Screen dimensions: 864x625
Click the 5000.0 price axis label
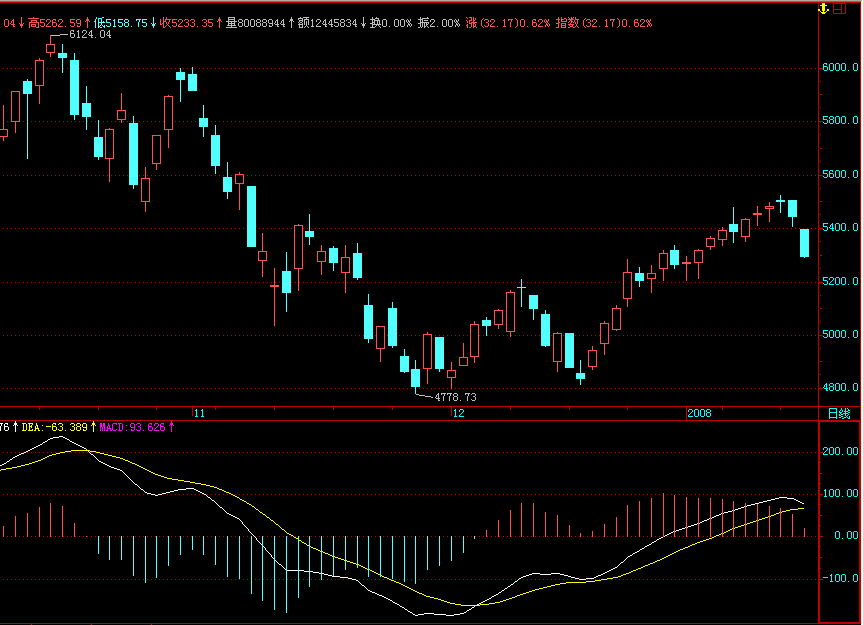click(840, 335)
